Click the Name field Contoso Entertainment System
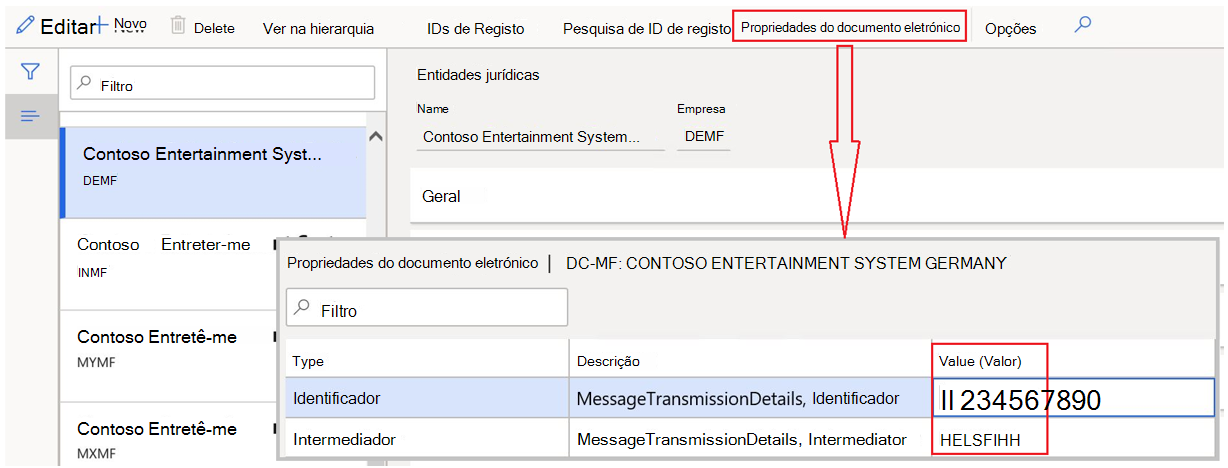 point(541,136)
